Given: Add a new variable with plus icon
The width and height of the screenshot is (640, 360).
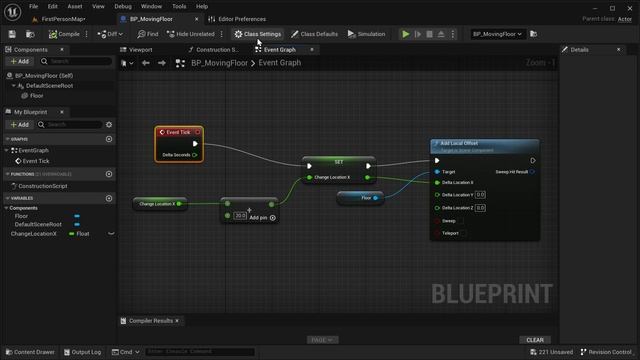Looking at the screenshot, I should tap(109, 198).
